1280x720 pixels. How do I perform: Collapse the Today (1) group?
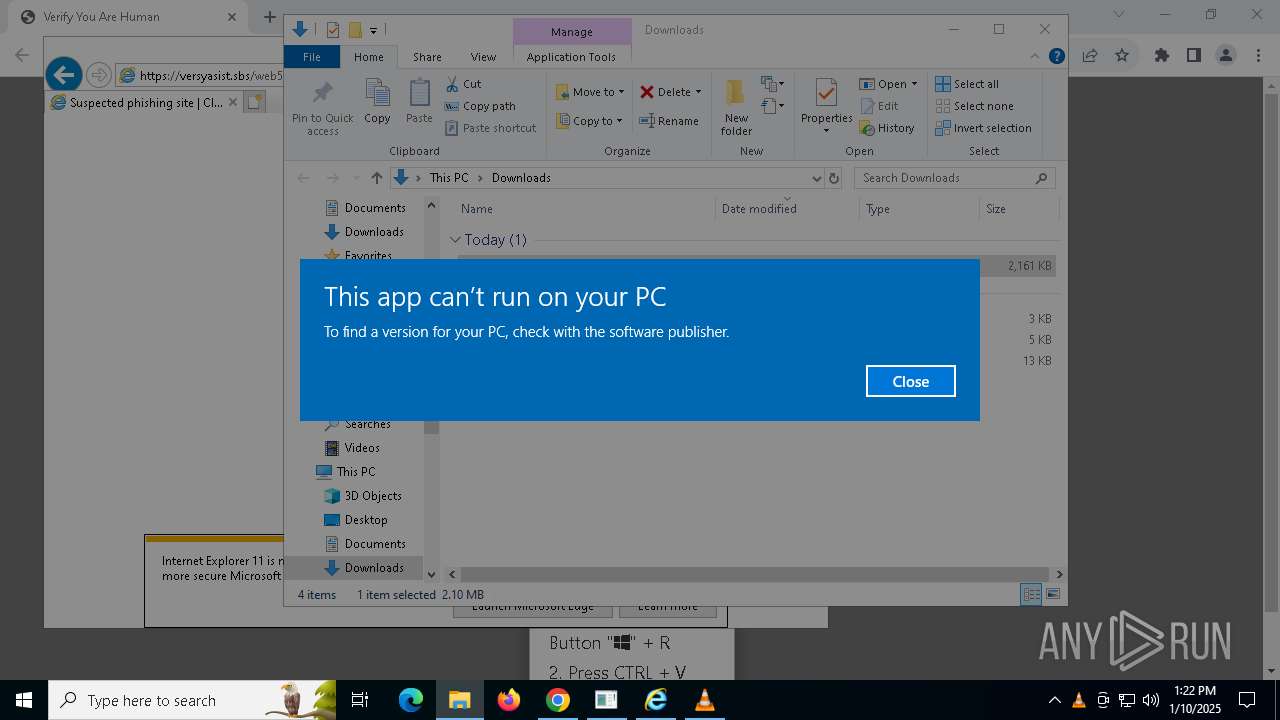455,240
